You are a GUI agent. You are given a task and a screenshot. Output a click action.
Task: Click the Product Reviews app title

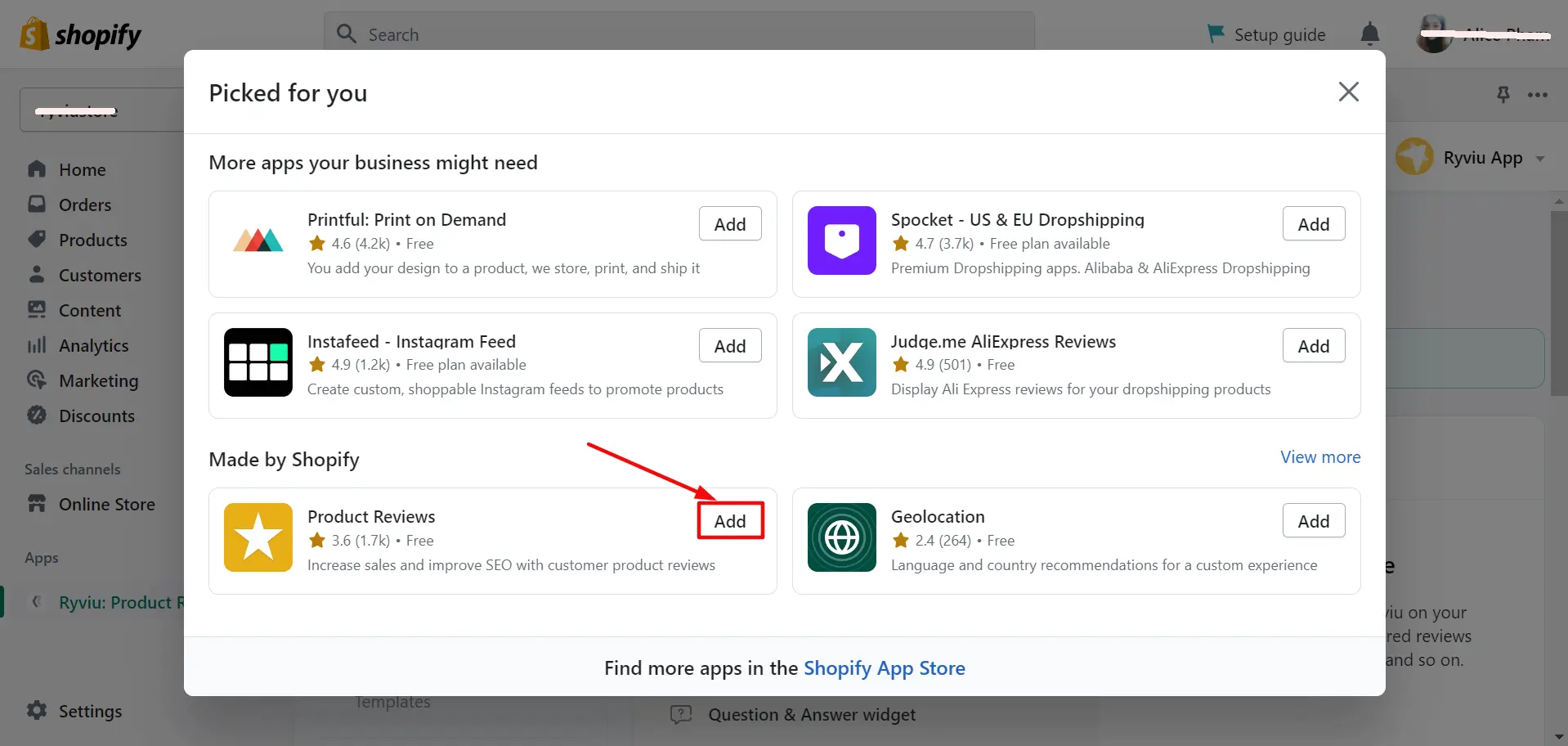371,517
